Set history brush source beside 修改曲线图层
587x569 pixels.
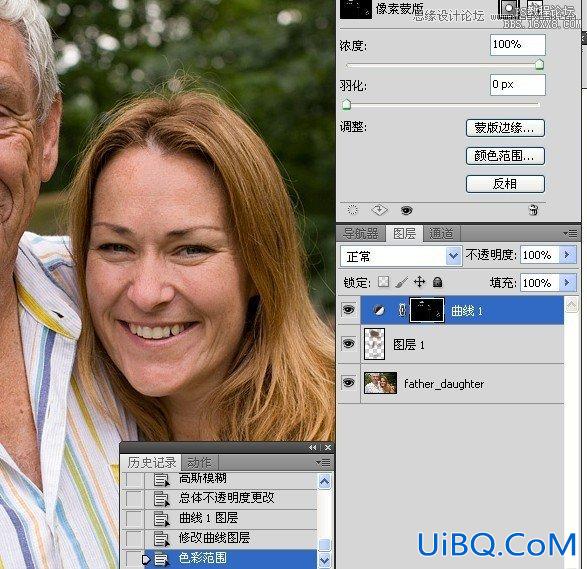[x=134, y=539]
